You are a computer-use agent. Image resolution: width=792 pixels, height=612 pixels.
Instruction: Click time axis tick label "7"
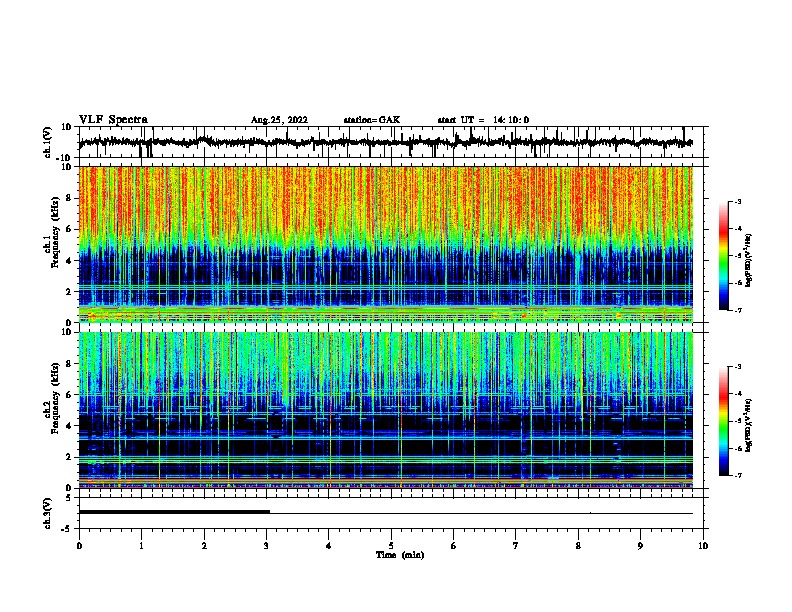coord(516,545)
